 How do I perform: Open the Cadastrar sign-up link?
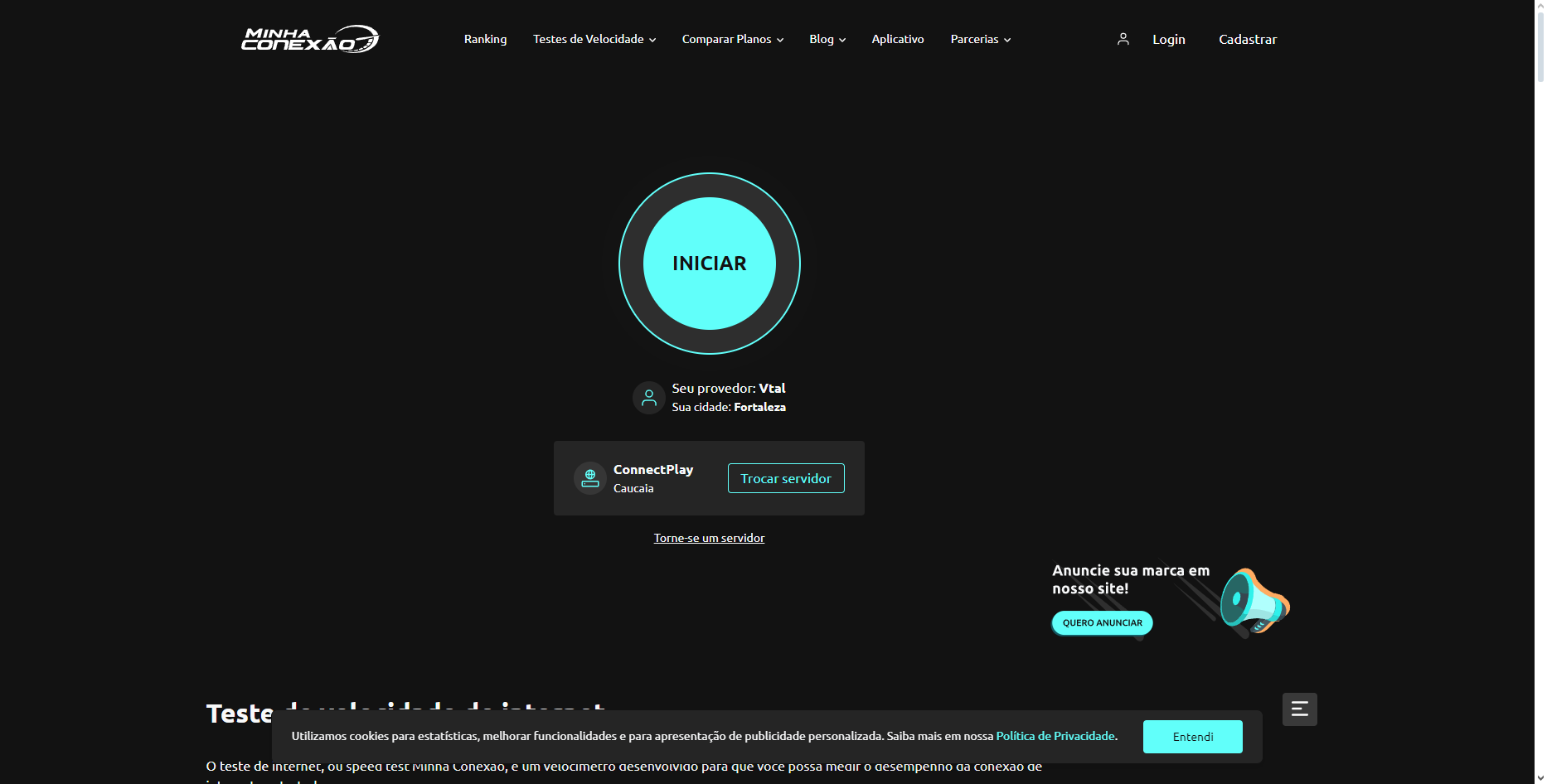pos(1248,39)
